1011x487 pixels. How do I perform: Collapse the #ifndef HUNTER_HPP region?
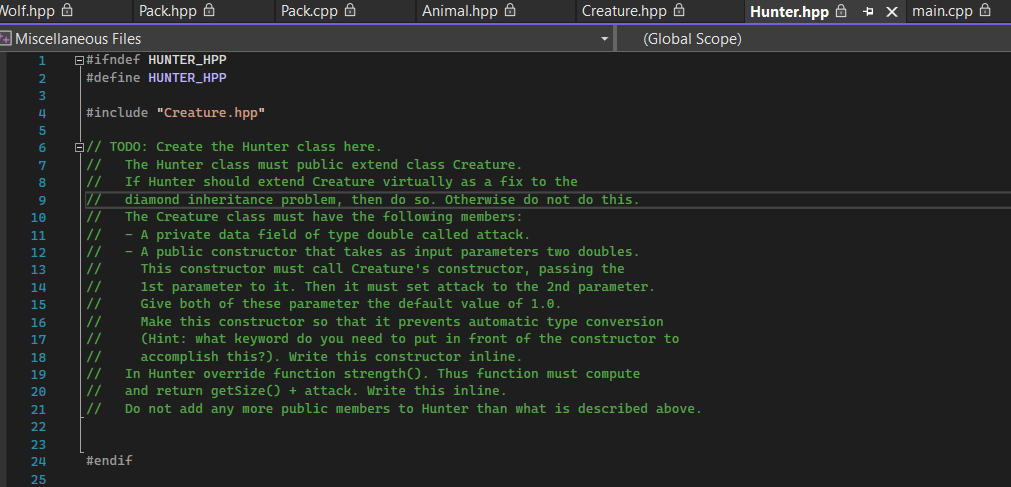(x=79, y=60)
